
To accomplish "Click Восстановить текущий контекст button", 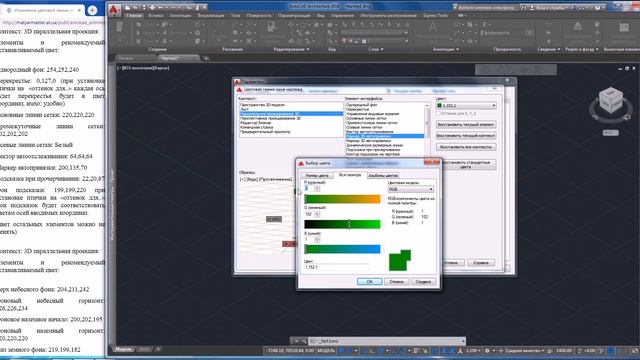I will (x=466, y=136).
